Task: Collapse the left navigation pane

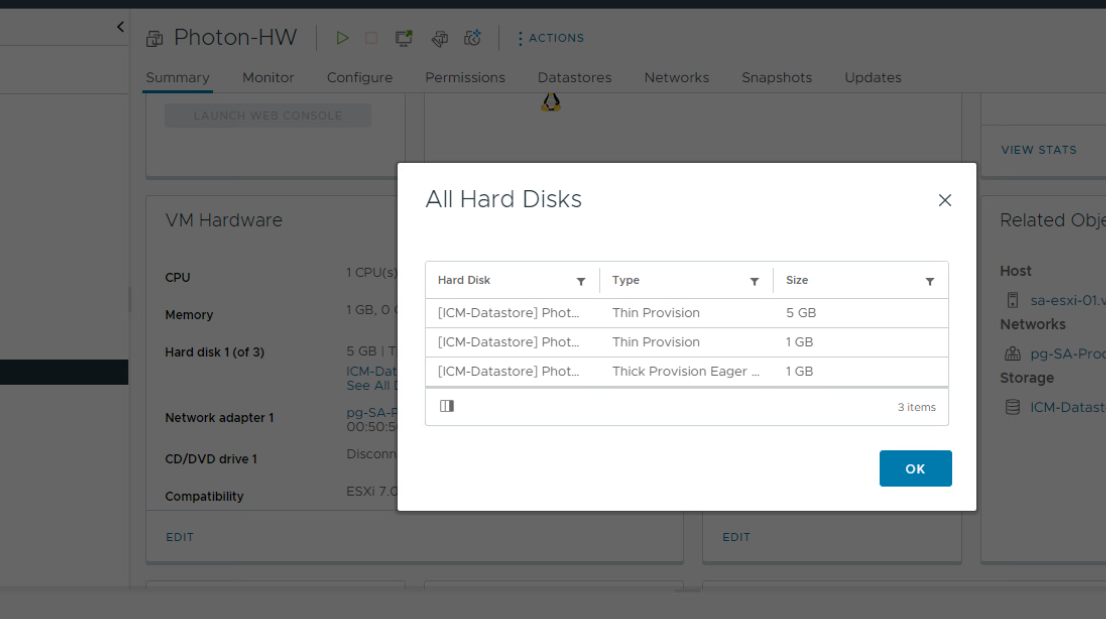Action: click(x=120, y=27)
